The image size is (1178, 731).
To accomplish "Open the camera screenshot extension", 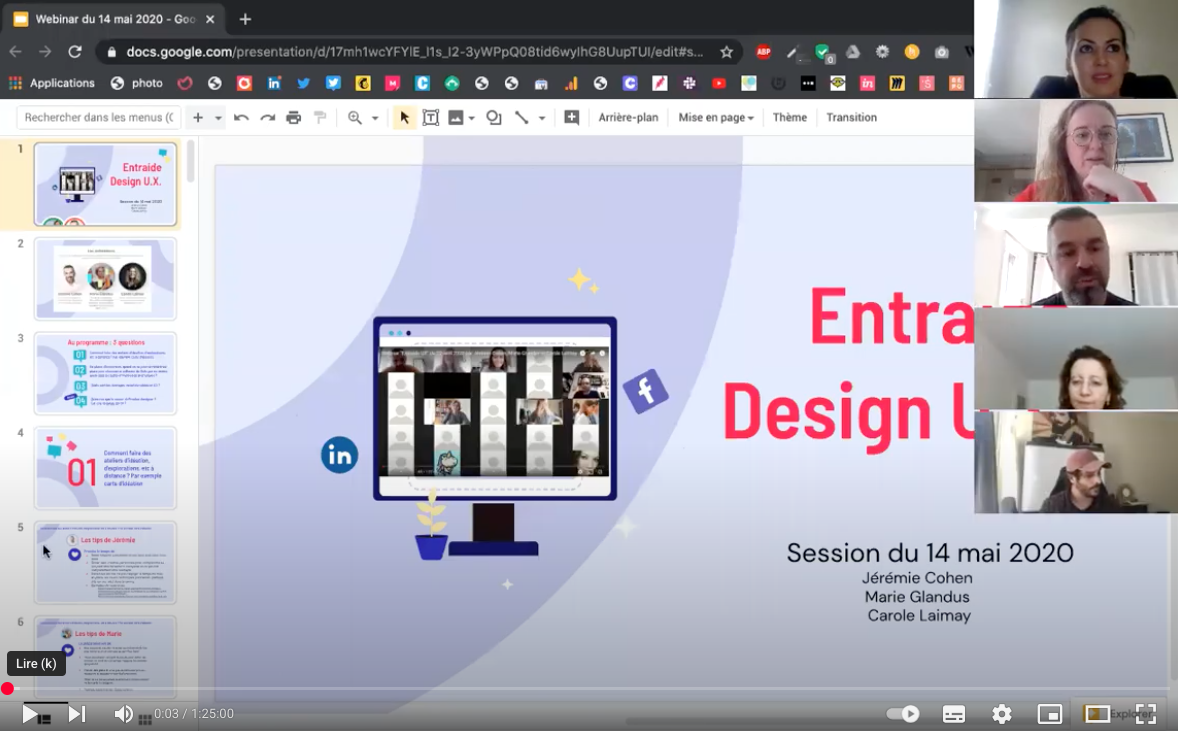I will tap(941, 52).
